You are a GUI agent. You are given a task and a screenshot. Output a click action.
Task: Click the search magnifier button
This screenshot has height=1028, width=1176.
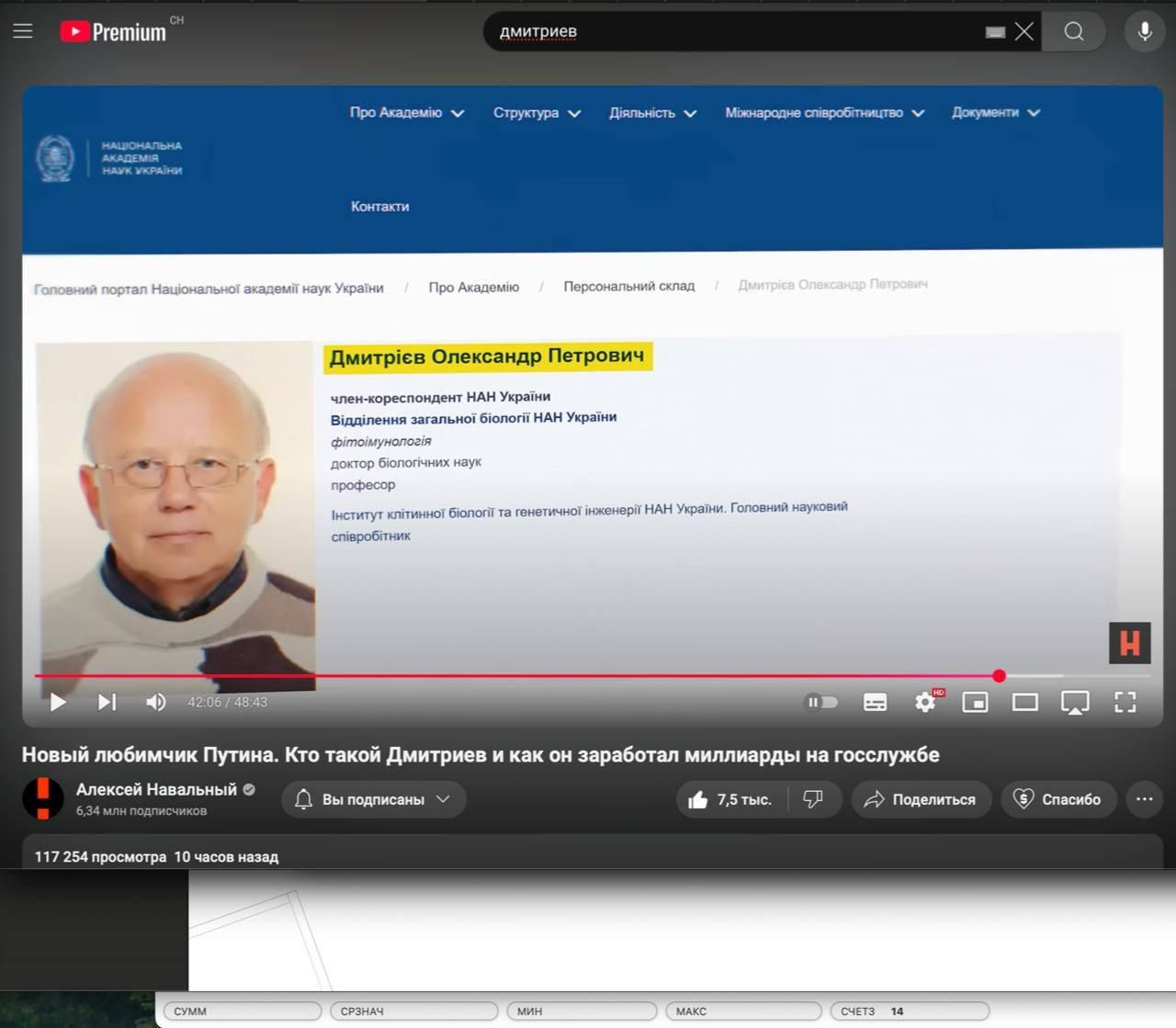(x=1073, y=31)
